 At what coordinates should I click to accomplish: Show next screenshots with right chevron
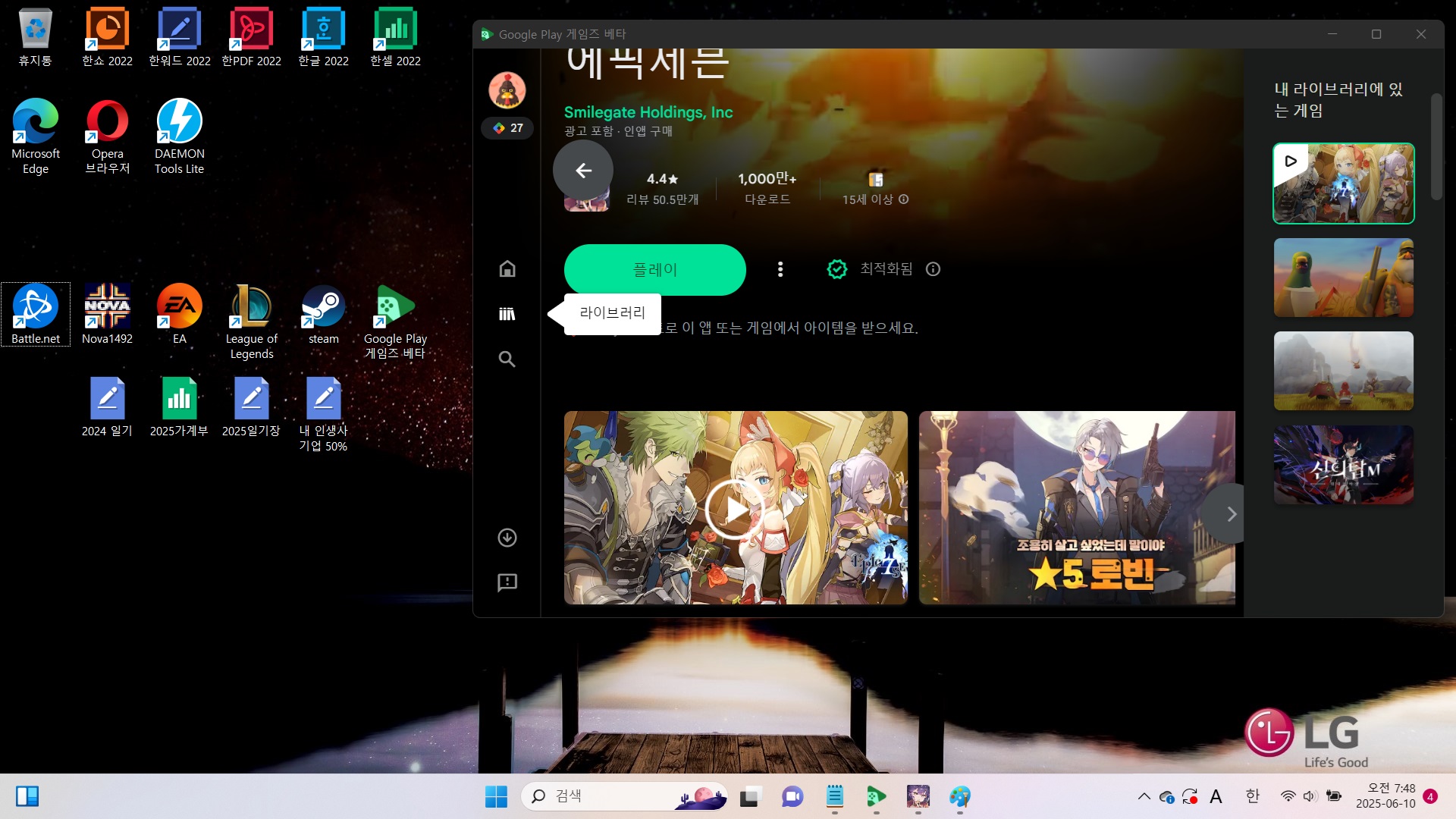click(1230, 514)
